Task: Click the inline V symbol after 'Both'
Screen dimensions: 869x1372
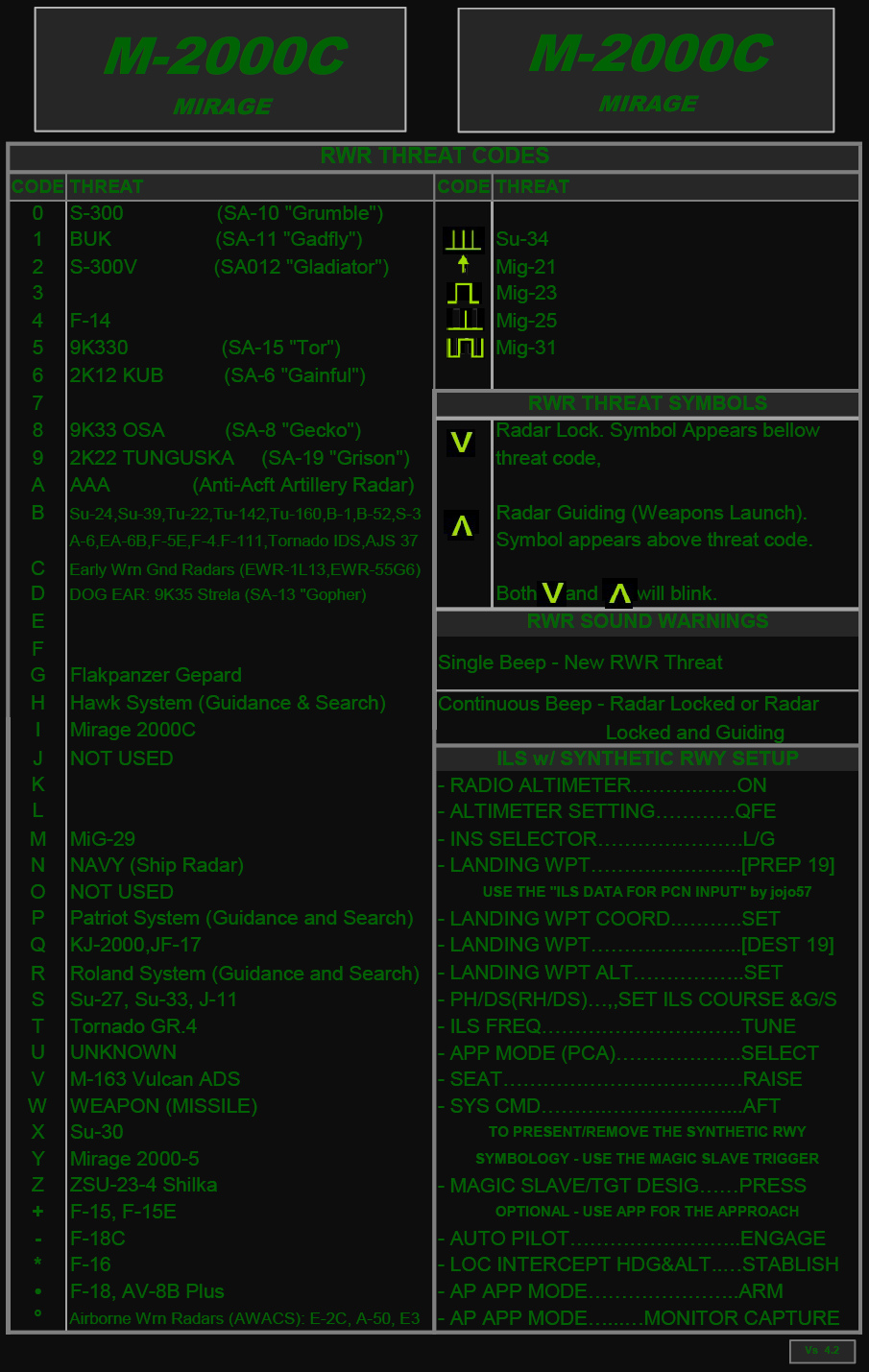Action: coord(552,594)
